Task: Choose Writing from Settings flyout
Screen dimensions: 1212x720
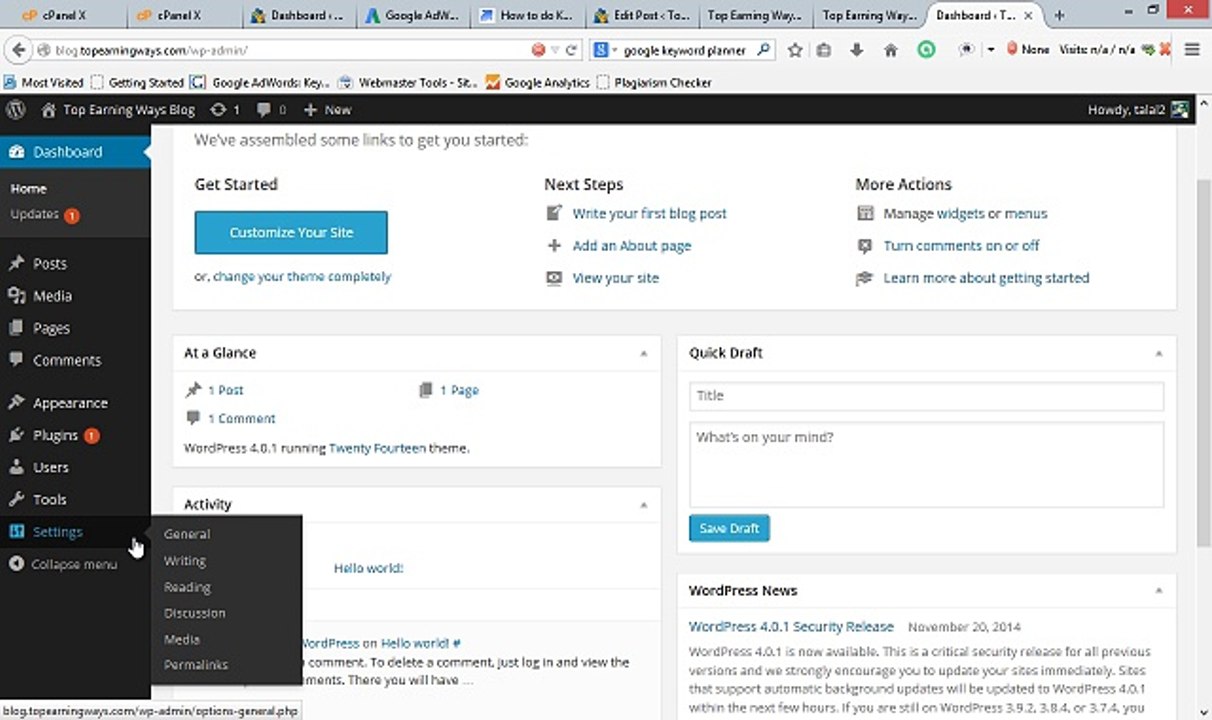Action: (x=185, y=561)
